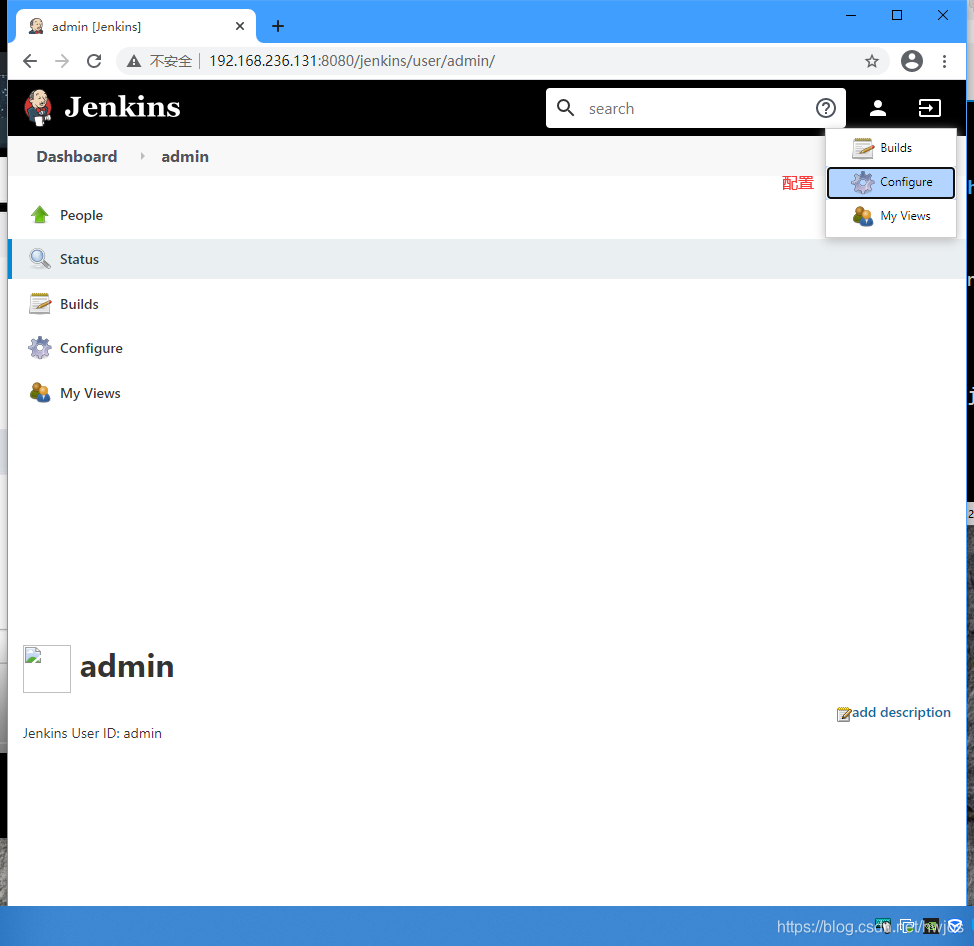
Task: Click the My Views people icon in dropdown
Action: tap(862, 216)
